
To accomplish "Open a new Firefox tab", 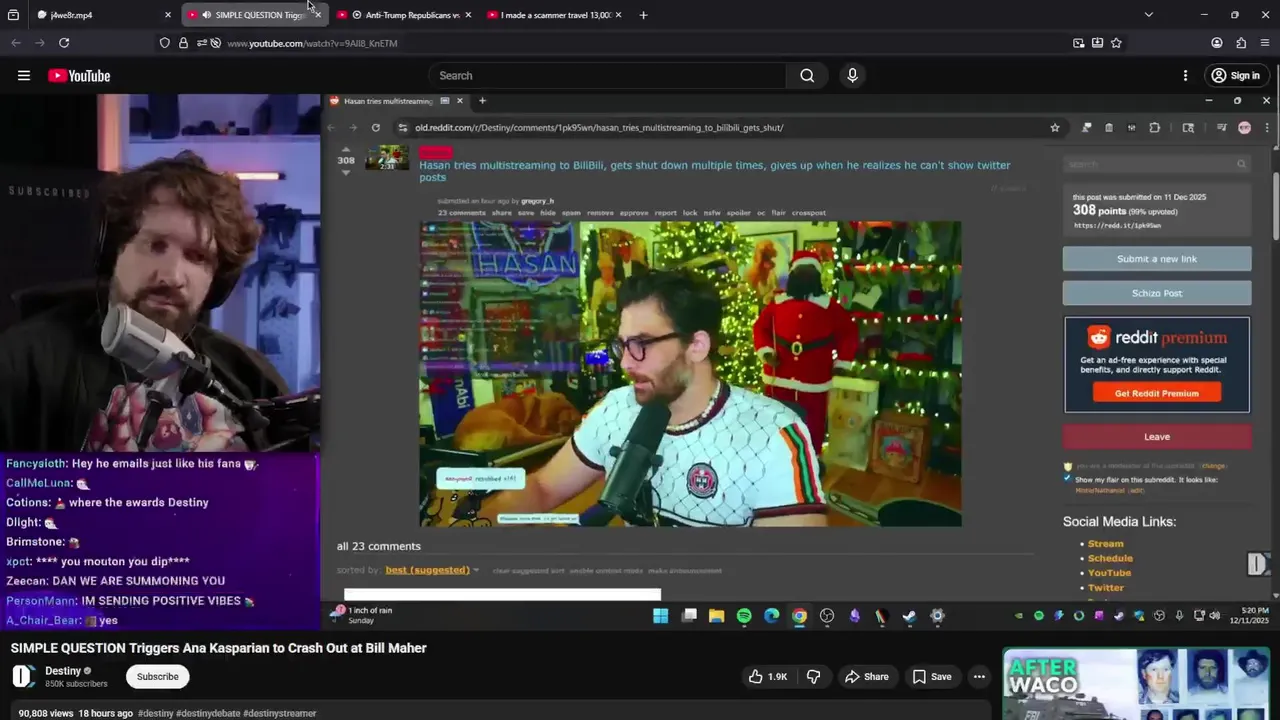I will [643, 15].
